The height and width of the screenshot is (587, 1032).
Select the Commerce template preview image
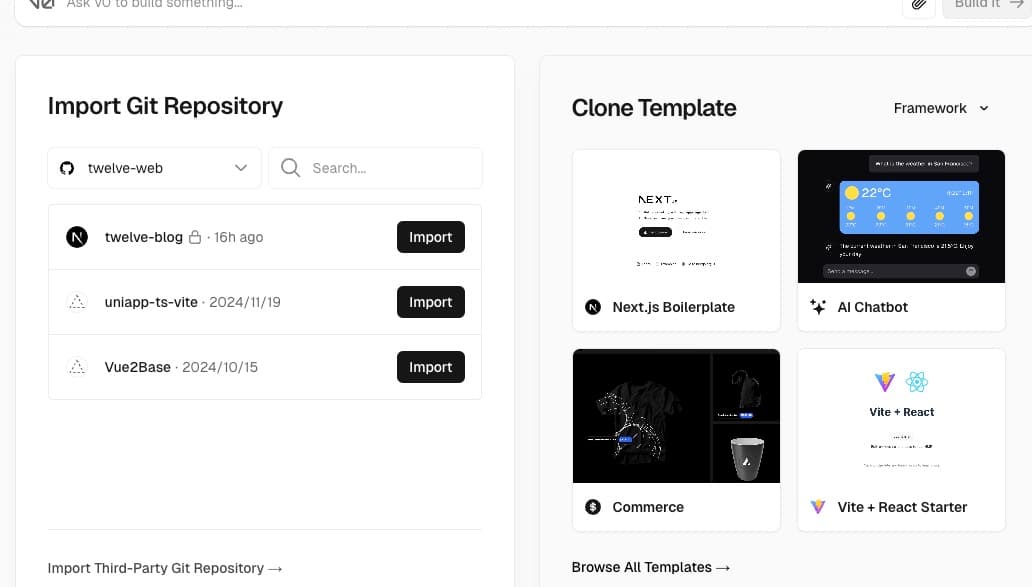point(676,416)
